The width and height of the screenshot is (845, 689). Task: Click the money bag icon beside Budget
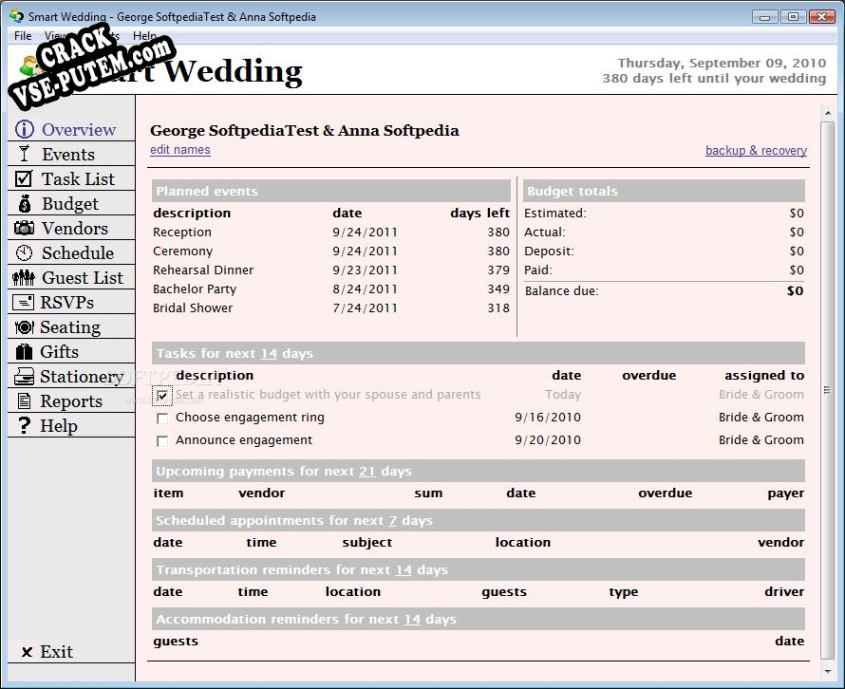[24, 204]
